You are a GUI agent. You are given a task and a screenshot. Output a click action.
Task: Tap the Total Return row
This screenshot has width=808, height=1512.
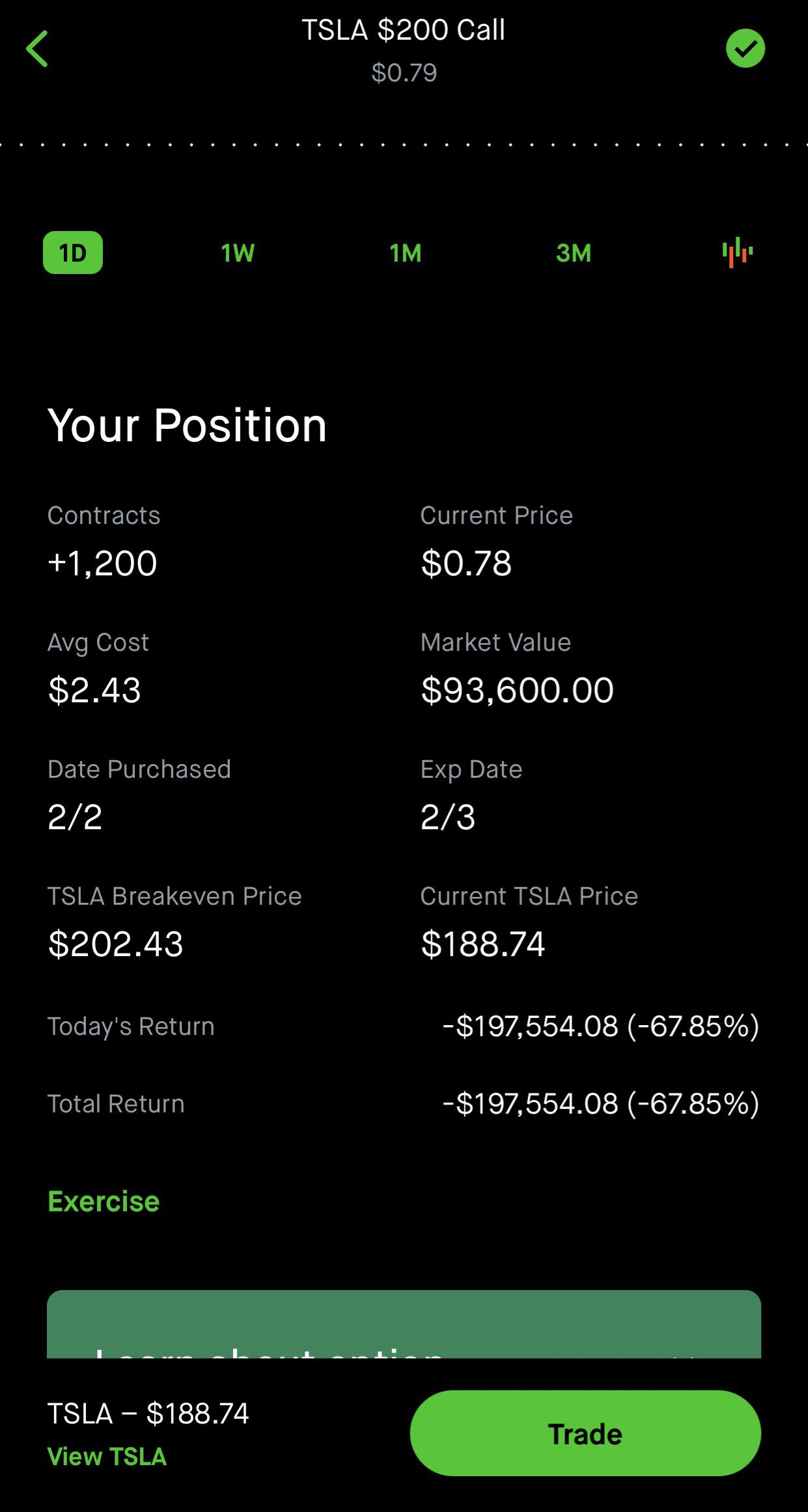[x=404, y=1104]
